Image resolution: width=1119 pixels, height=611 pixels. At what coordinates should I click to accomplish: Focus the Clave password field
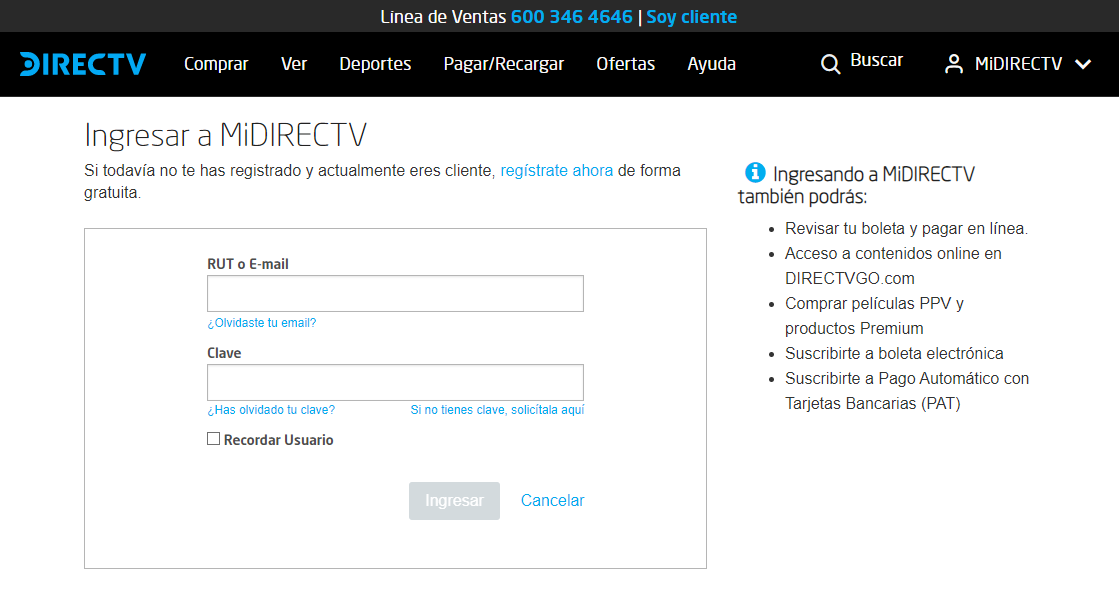click(395, 383)
